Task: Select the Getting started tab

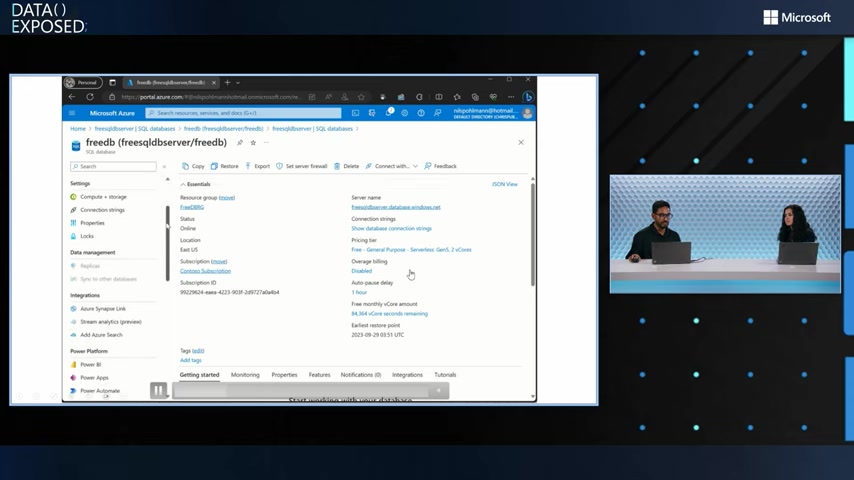Action: (199, 375)
